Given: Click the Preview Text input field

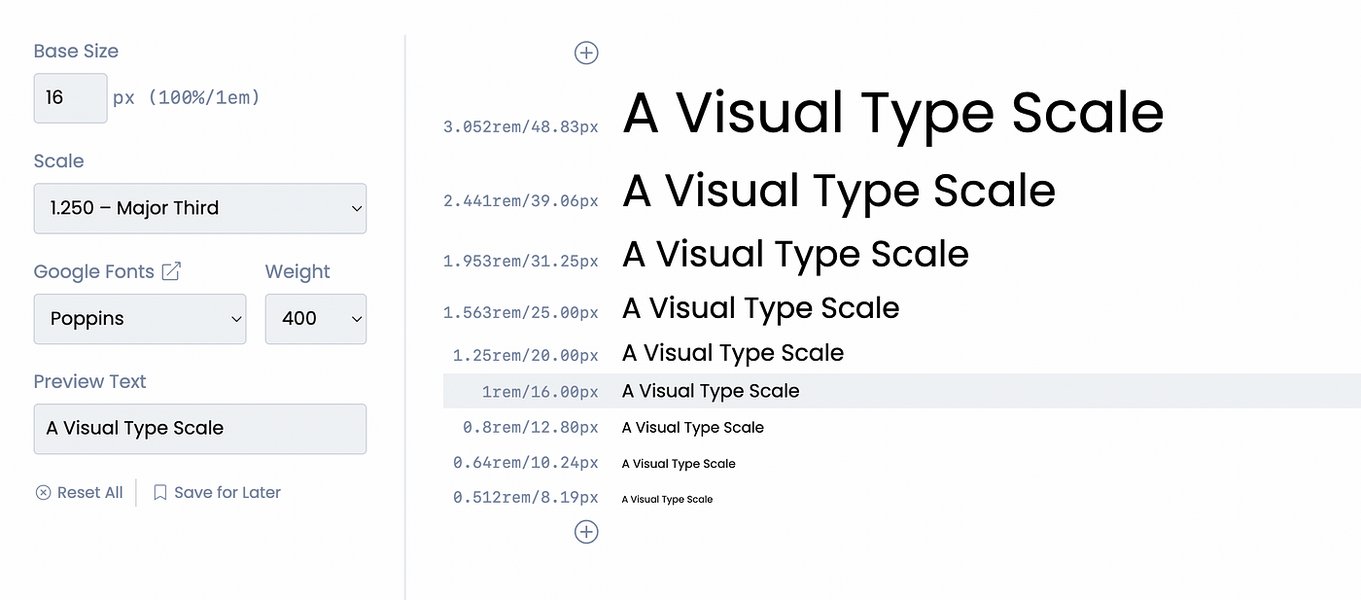Looking at the screenshot, I should click(200, 428).
